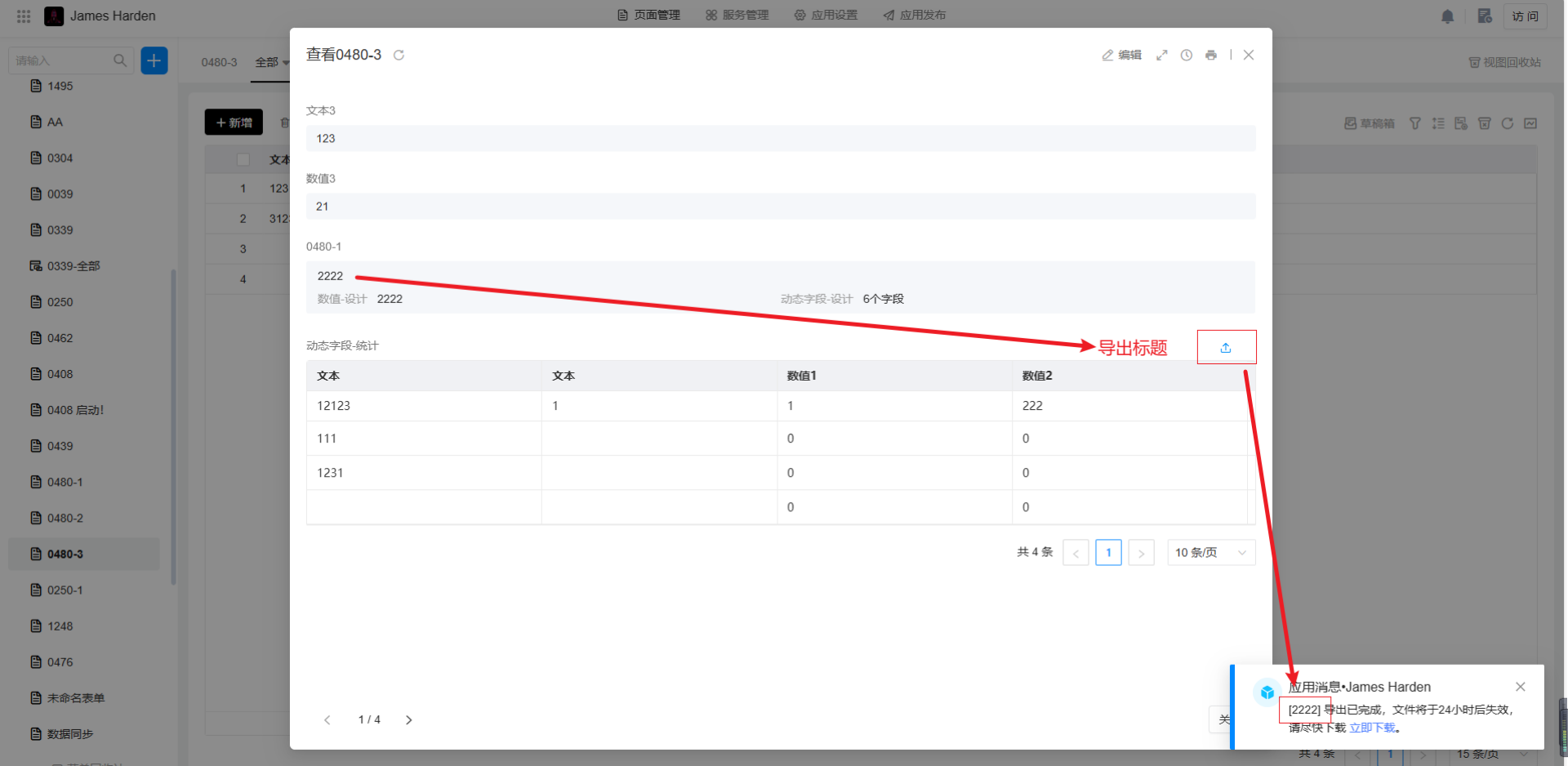Open the notification bell
Image resolution: width=1568 pixels, height=766 pixels.
[1447, 16]
